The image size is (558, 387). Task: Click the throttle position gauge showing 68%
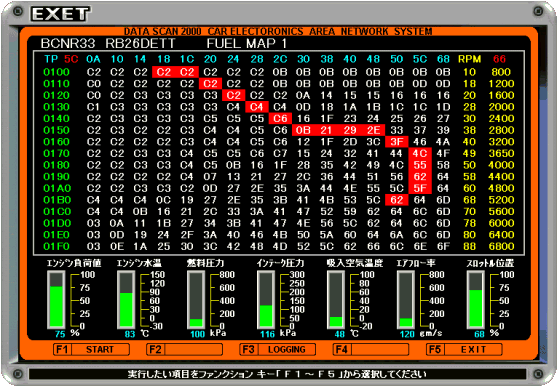pyautogui.click(x=476, y=300)
